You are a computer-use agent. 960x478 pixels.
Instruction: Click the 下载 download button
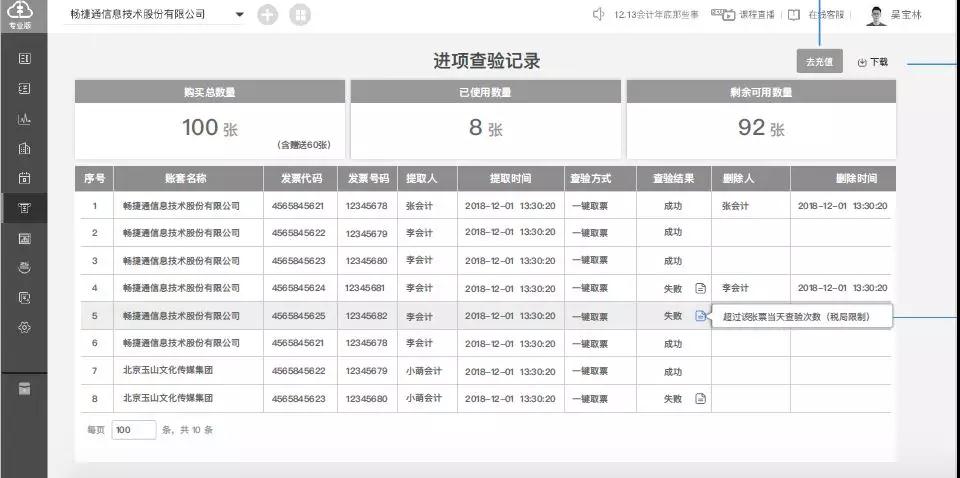873,62
